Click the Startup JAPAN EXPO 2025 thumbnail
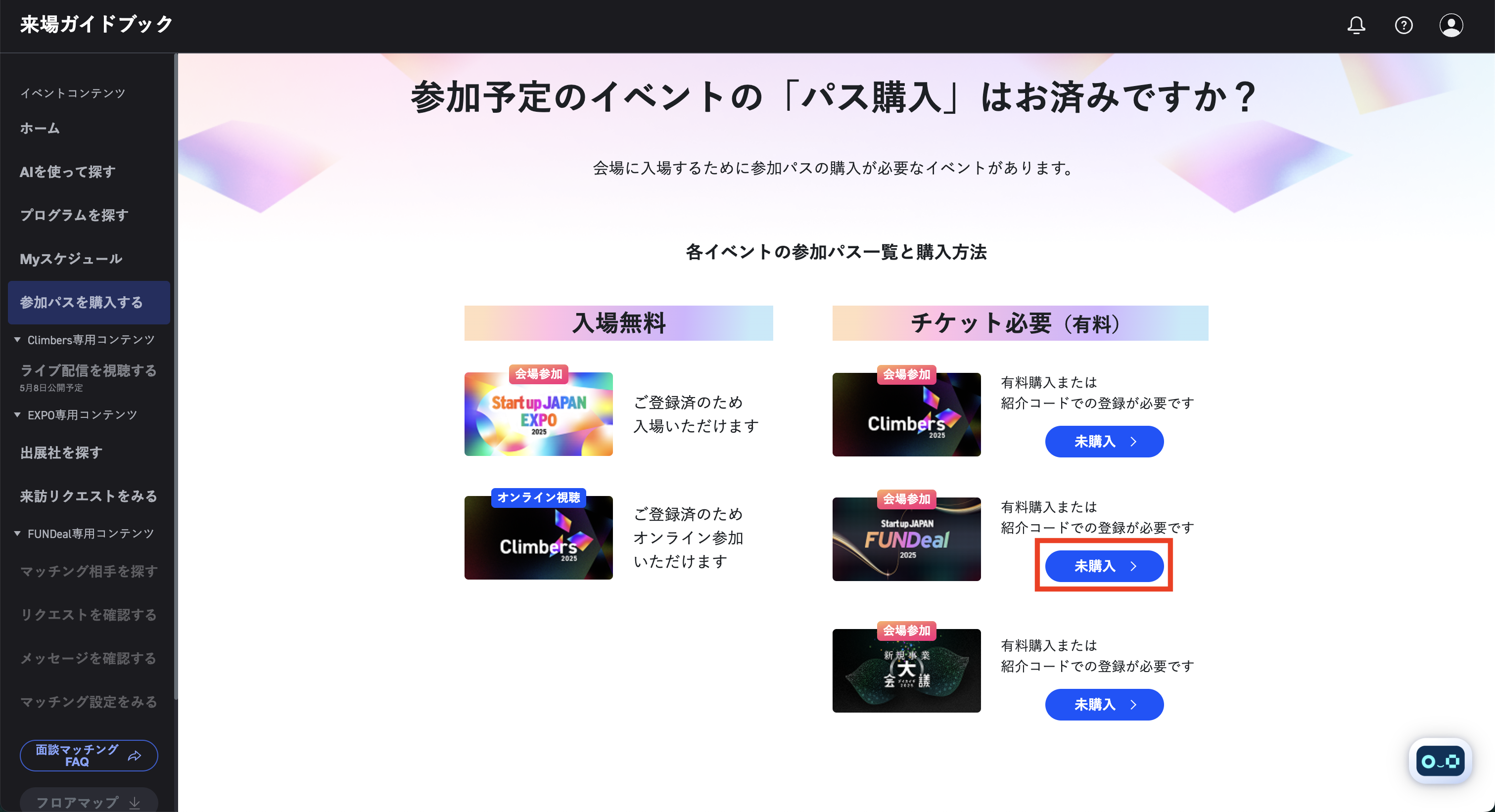Screen dimensions: 1495x812 (x=539, y=413)
